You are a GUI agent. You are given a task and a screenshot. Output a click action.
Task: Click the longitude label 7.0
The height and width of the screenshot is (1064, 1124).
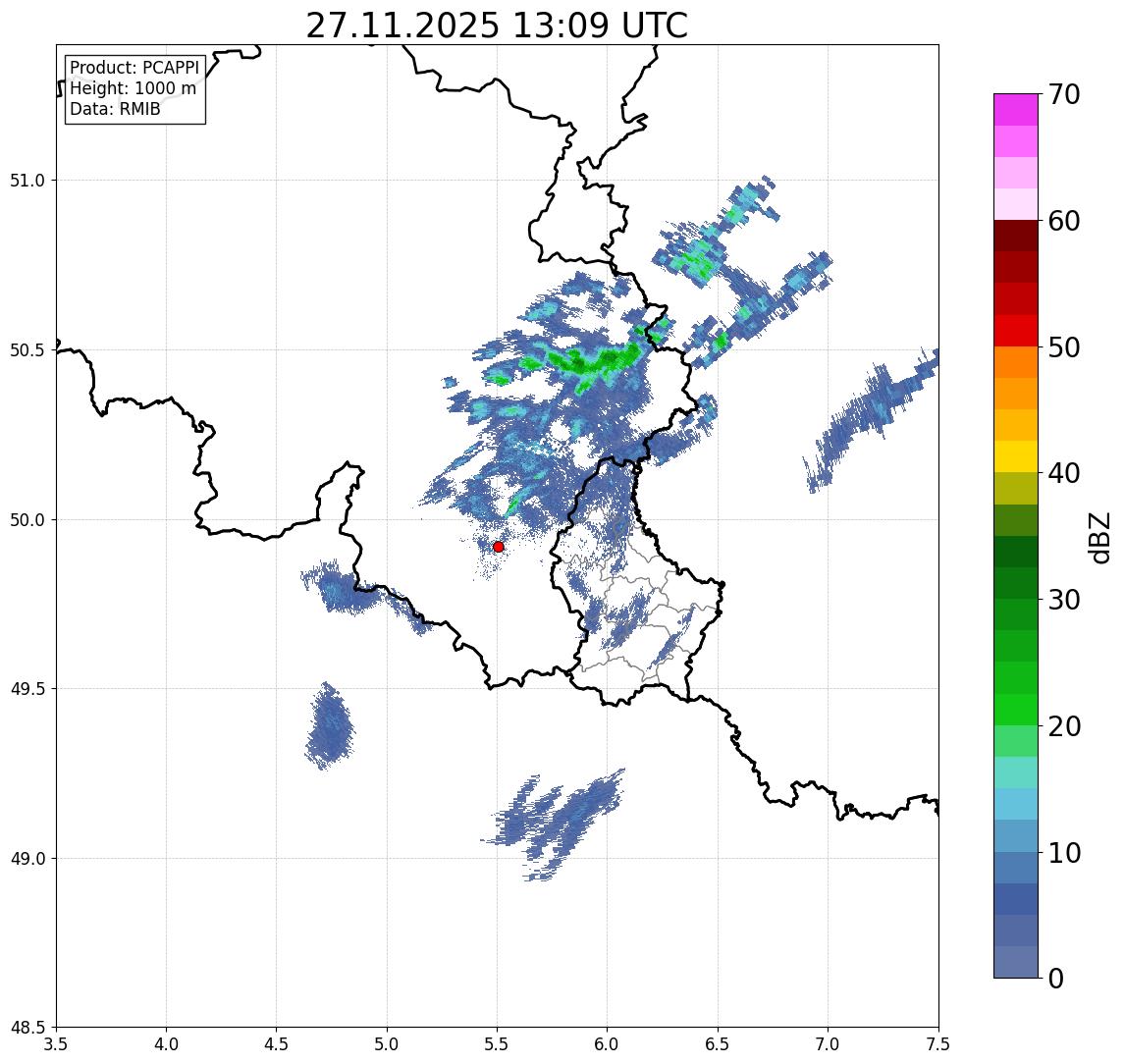pyautogui.click(x=828, y=1044)
